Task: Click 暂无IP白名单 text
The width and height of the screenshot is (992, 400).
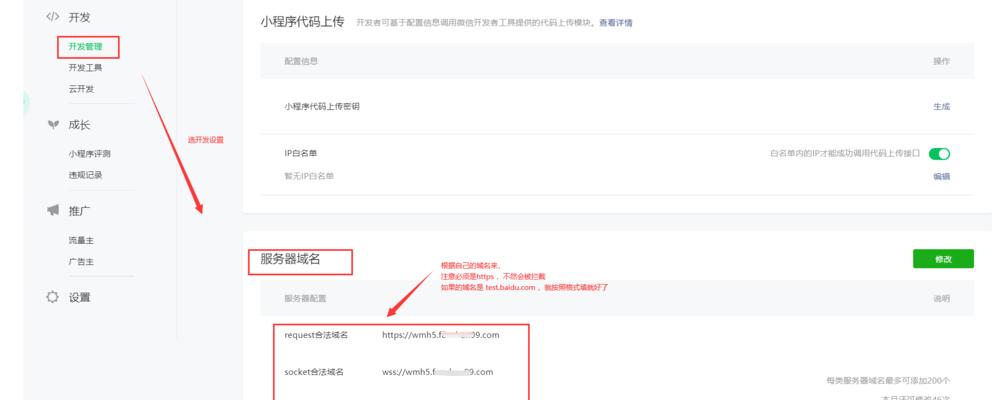Action: coord(309,176)
